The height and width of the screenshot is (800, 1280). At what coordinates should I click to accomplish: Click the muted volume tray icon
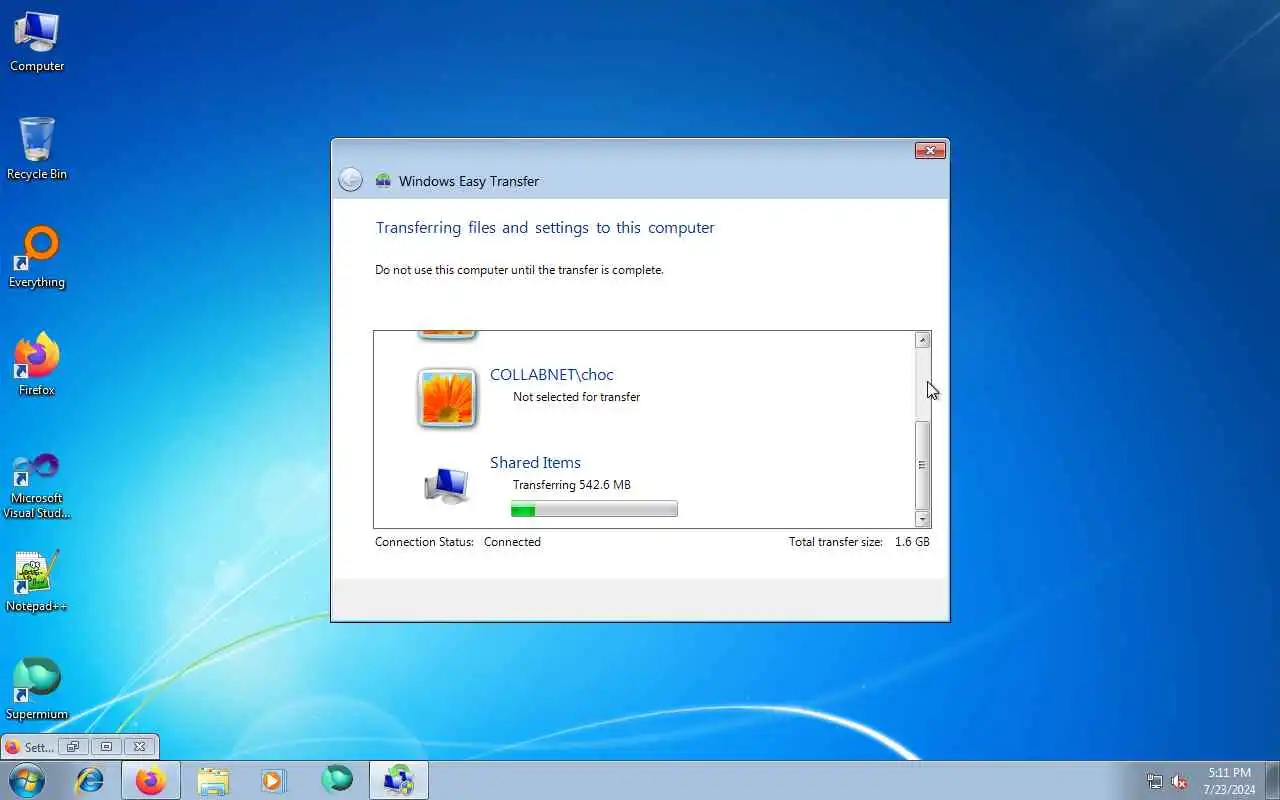coord(1179,781)
